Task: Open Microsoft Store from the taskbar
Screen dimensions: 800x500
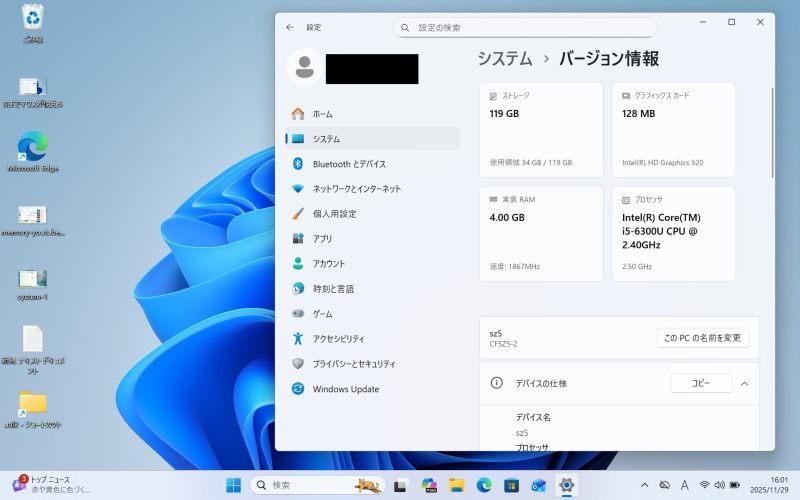Action: pyautogui.click(x=511, y=485)
